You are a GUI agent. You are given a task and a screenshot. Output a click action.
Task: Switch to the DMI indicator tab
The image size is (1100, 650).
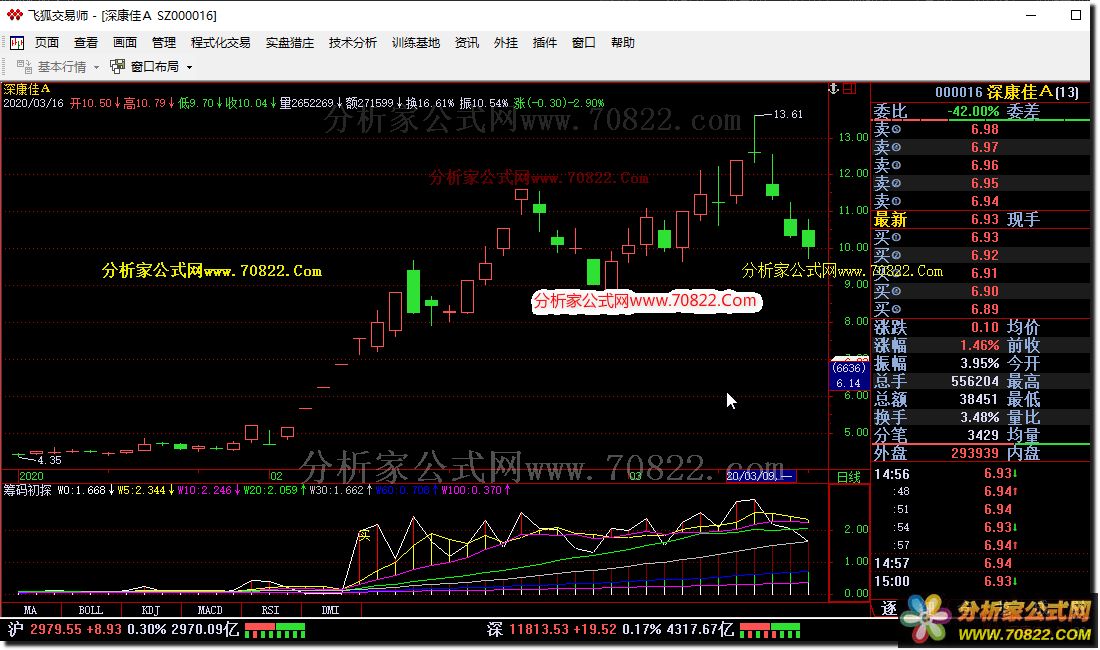pos(330,610)
